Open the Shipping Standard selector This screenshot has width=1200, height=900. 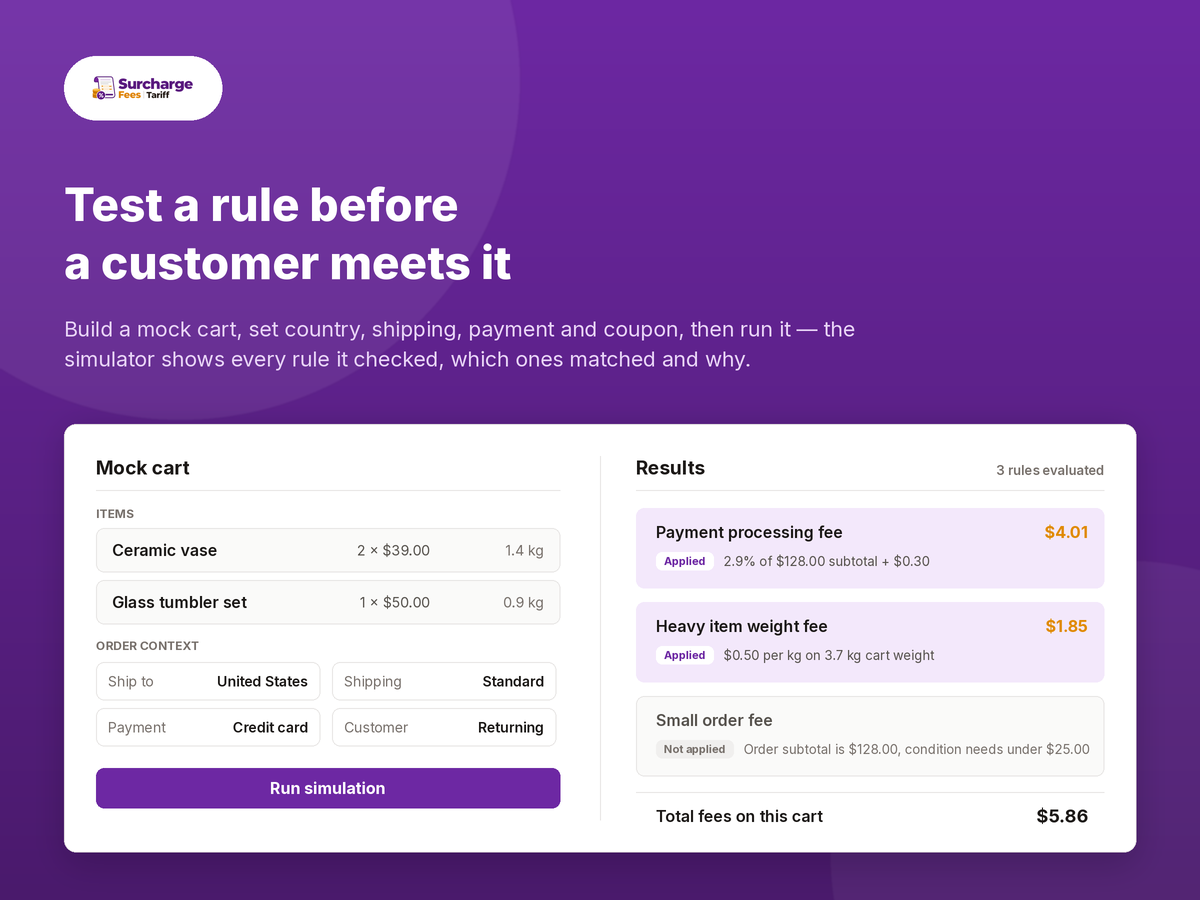pos(444,681)
